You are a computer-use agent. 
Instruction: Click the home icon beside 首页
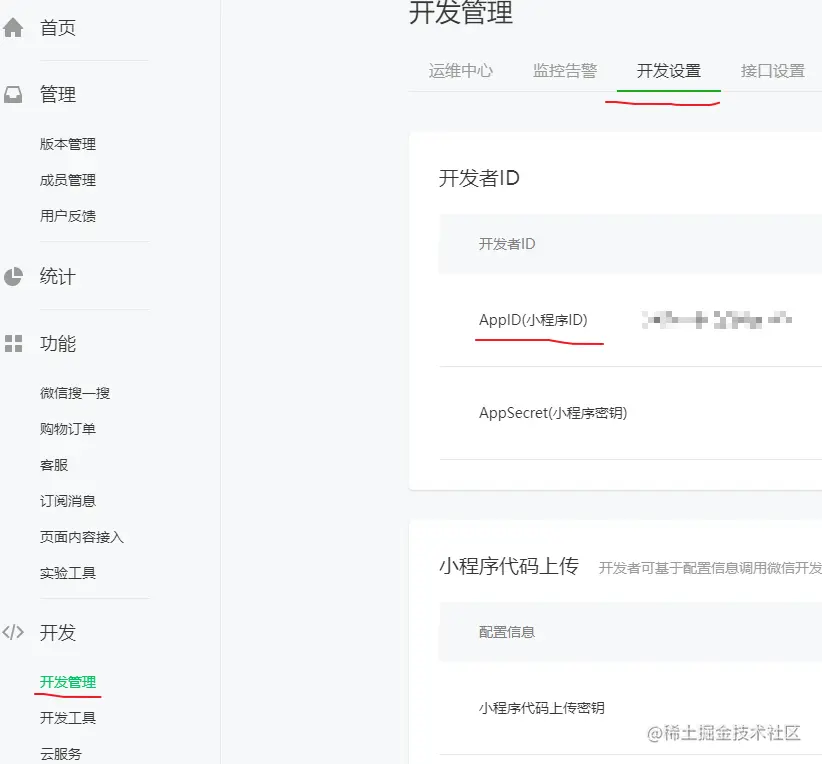(x=13, y=28)
